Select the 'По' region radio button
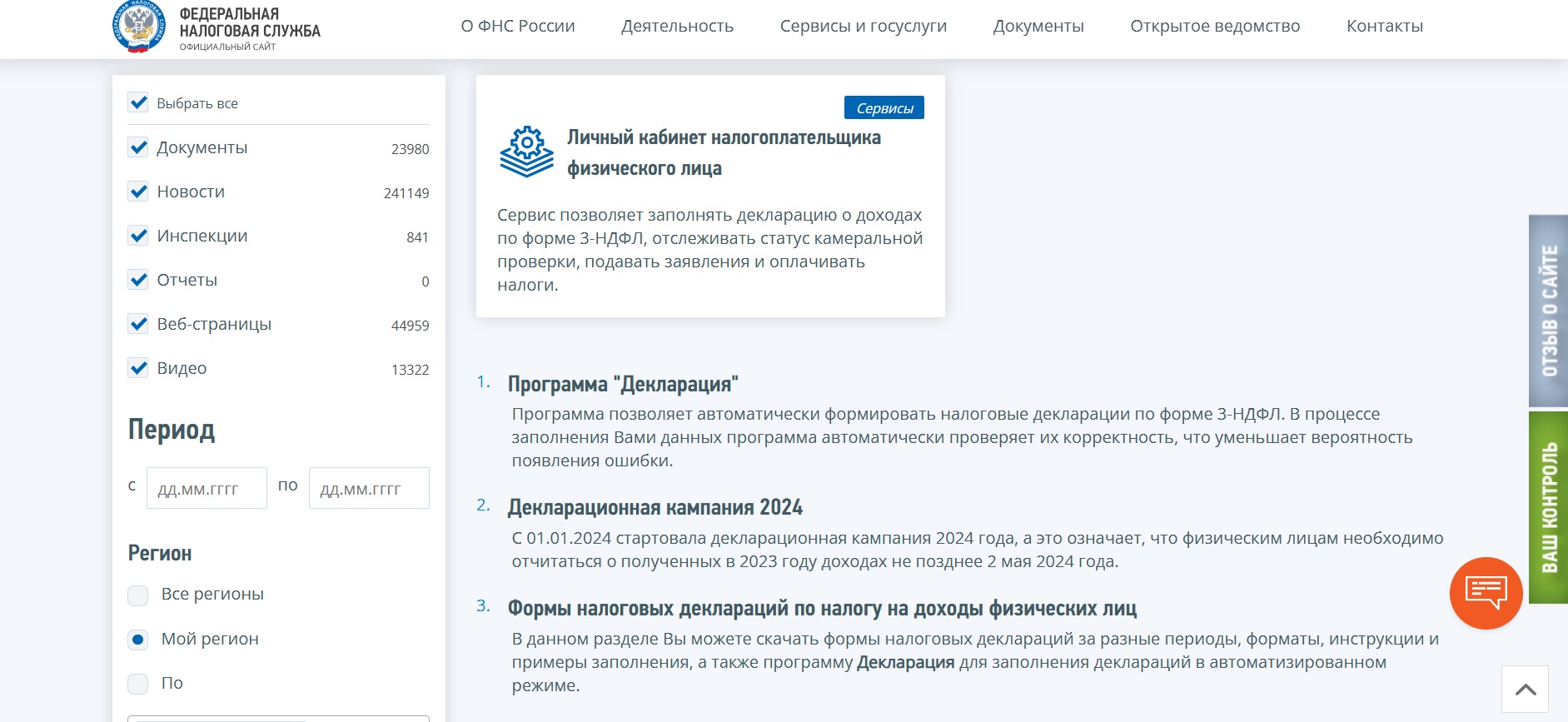 tap(138, 684)
